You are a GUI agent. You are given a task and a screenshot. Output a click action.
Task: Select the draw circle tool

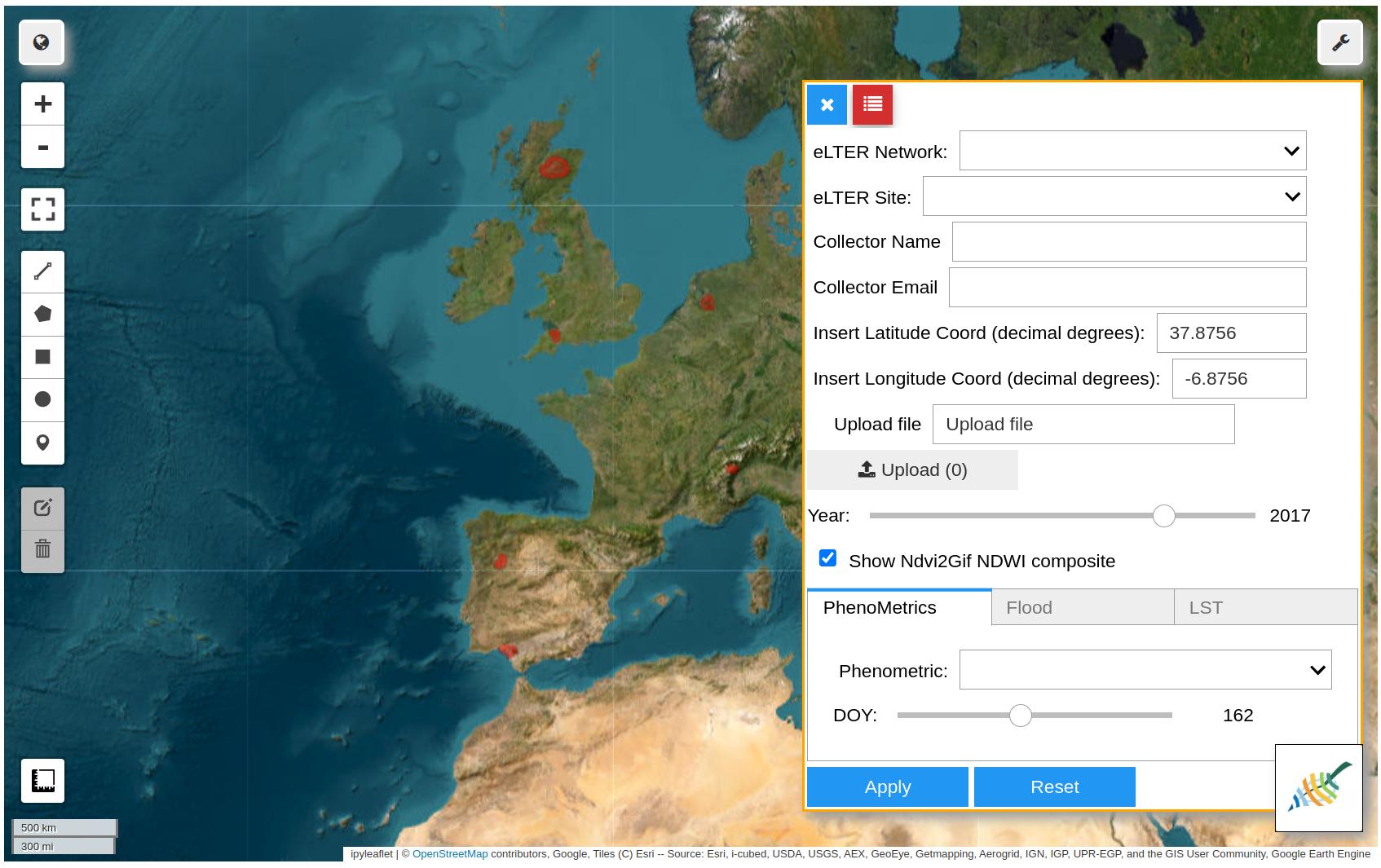click(42, 399)
